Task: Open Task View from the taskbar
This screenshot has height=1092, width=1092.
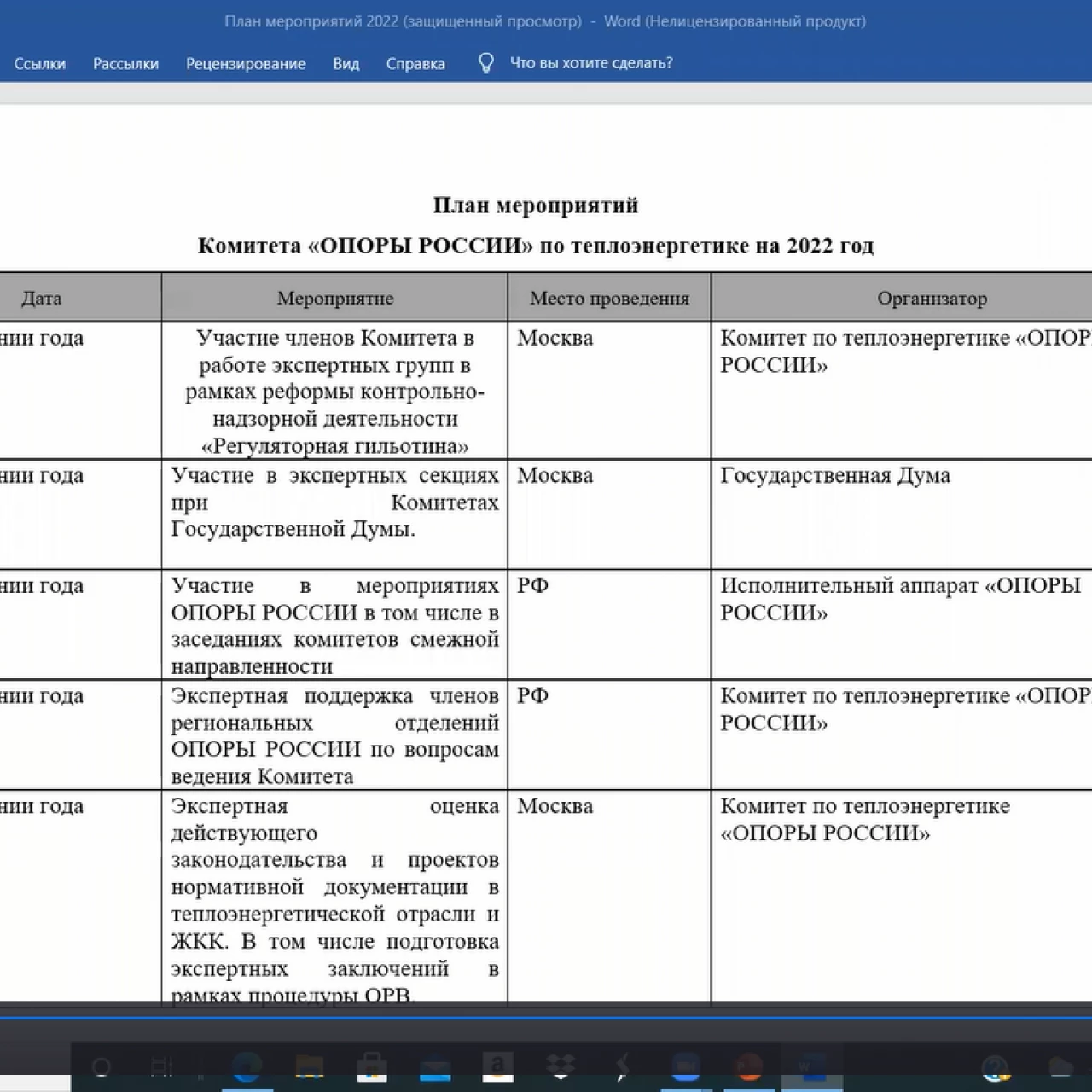Action: click(161, 1067)
